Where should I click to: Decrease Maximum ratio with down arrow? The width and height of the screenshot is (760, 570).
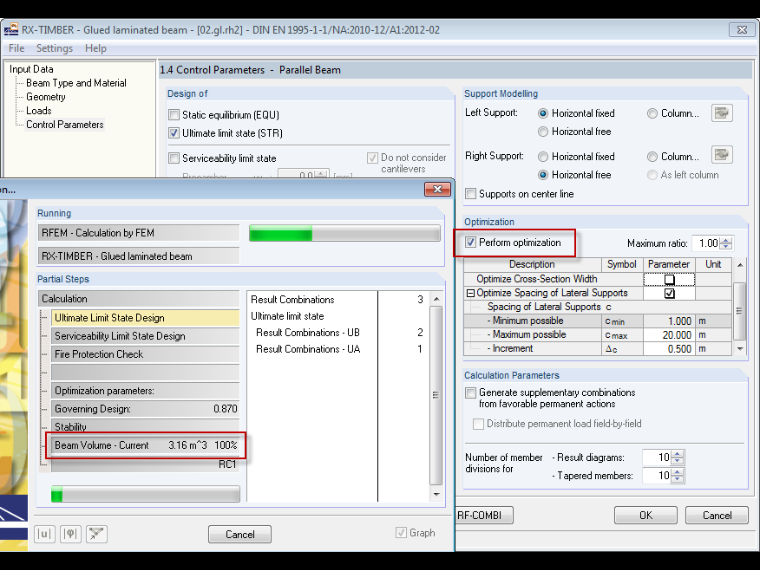(x=726, y=246)
